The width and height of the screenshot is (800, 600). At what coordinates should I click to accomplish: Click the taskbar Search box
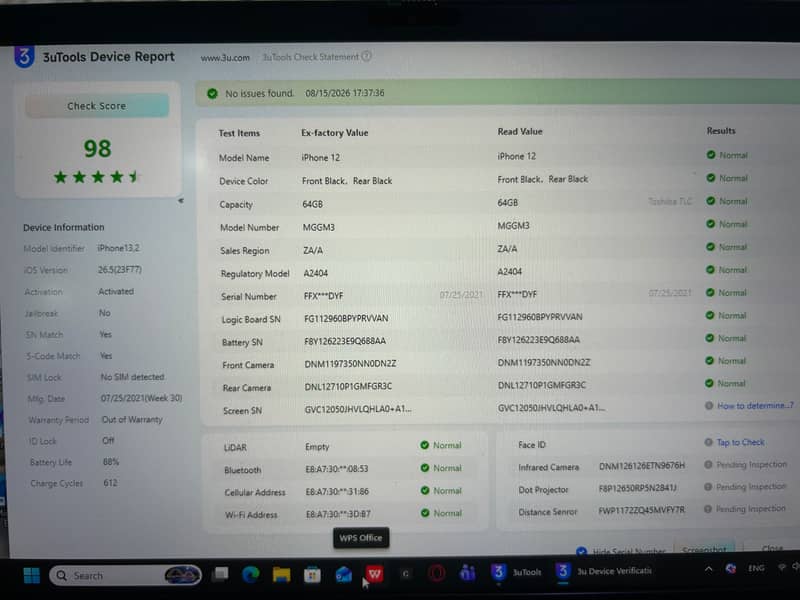click(x=125, y=576)
